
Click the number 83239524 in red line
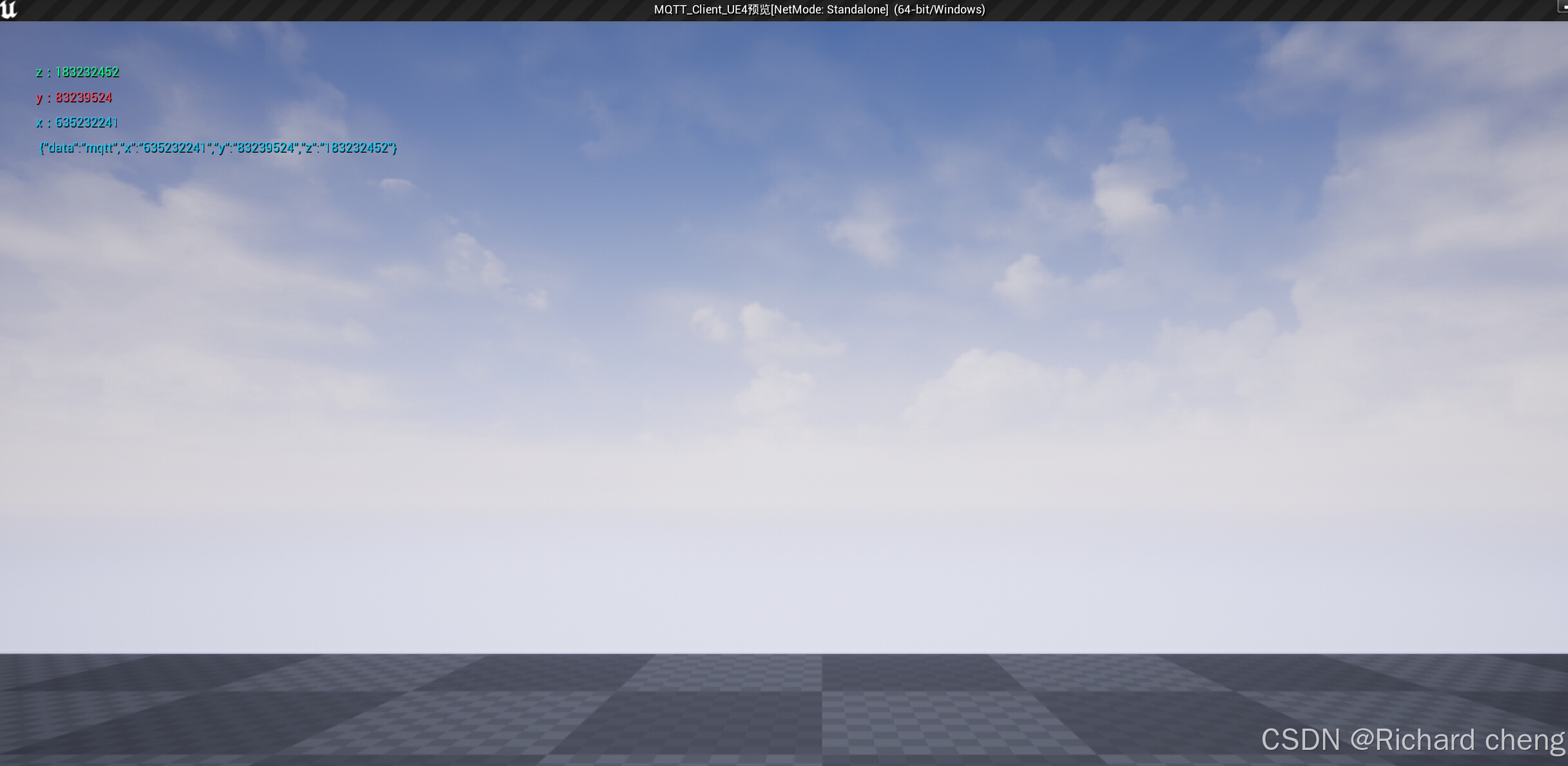pos(84,97)
